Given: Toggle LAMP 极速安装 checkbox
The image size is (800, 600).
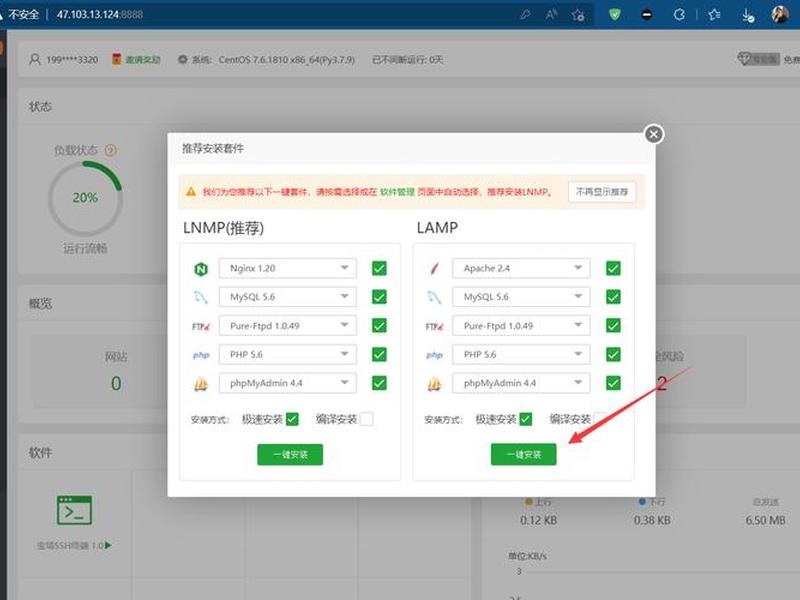Looking at the screenshot, I should (526, 419).
